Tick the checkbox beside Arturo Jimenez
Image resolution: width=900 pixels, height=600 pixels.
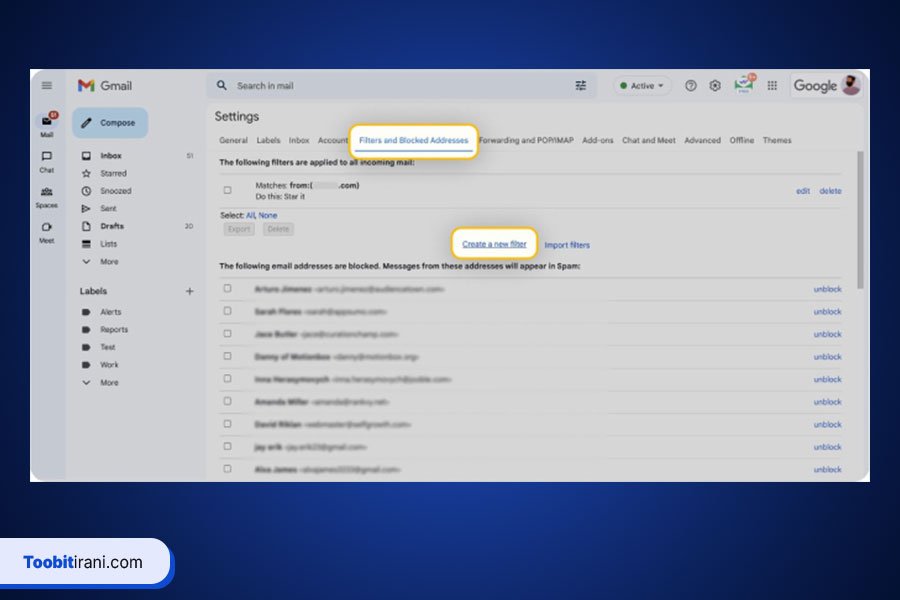(x=228, y=288)
